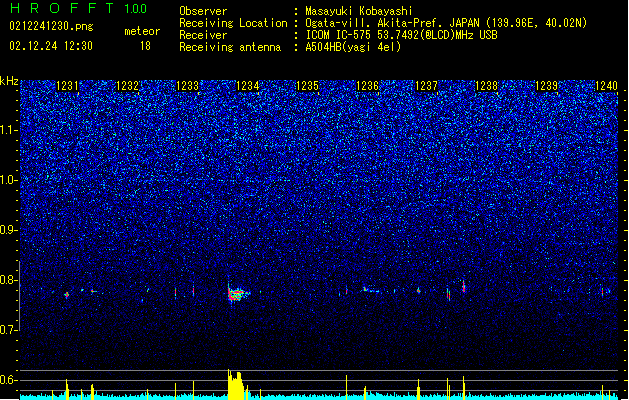Click the meteor count value 18

click(x=145, y=46)
